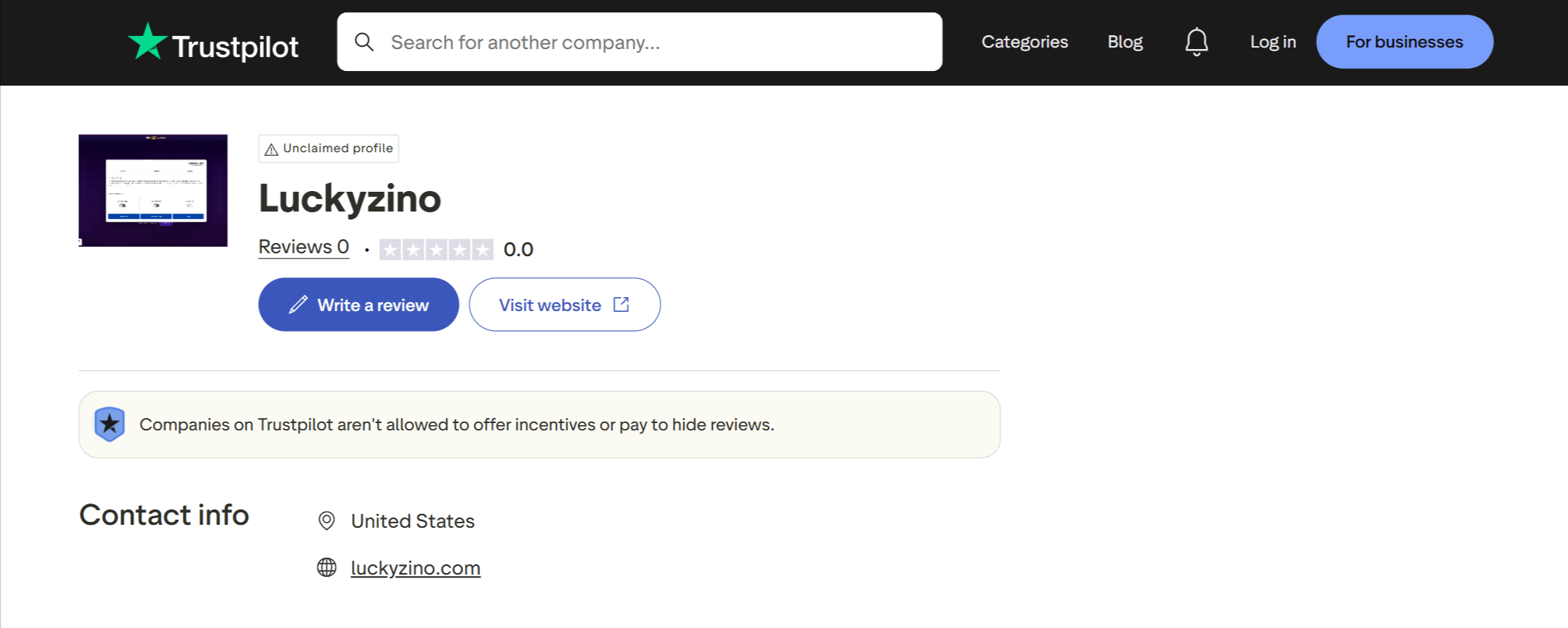Click the search magnifier icon
The width and height of the screenshot is (1568, 628).
364,42
